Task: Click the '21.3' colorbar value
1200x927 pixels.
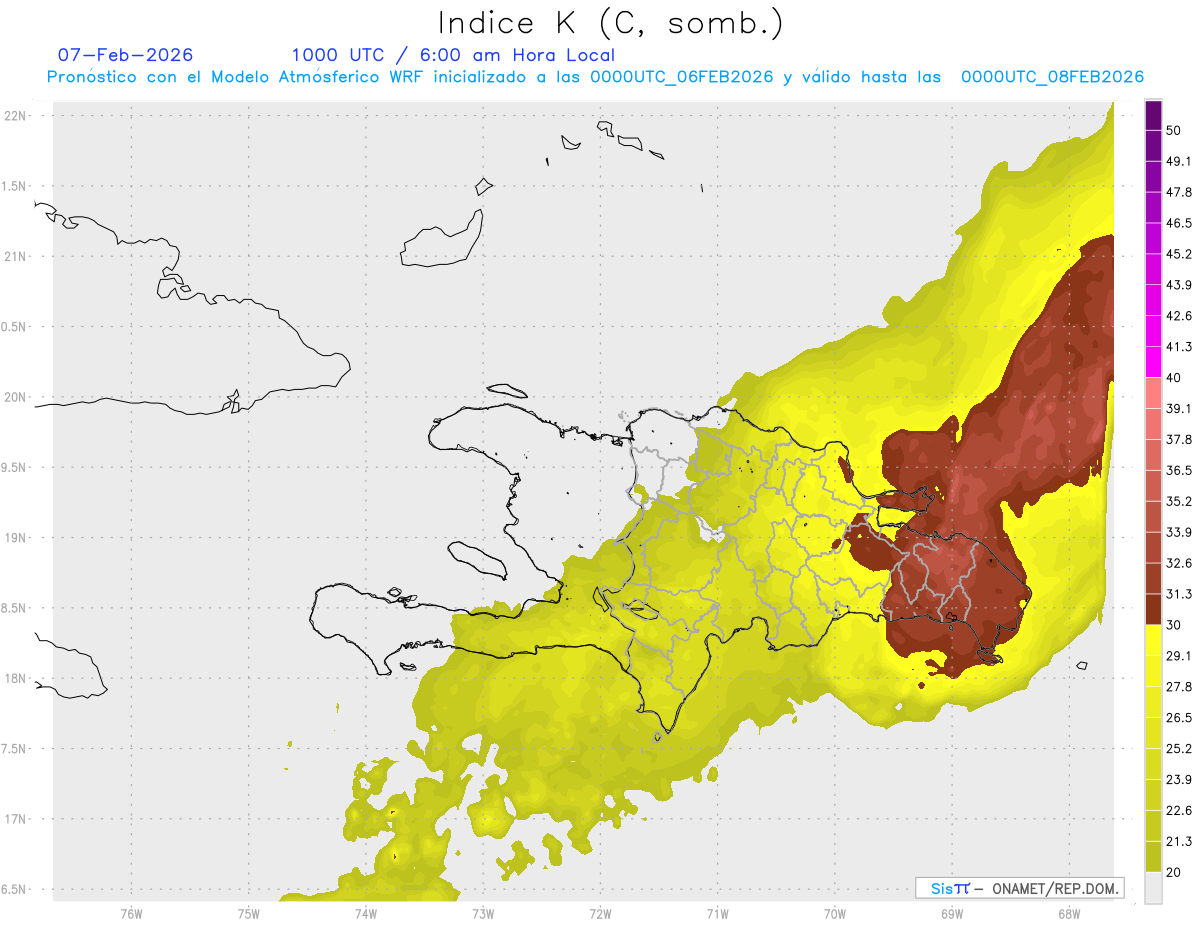Action: (1179, 842)
